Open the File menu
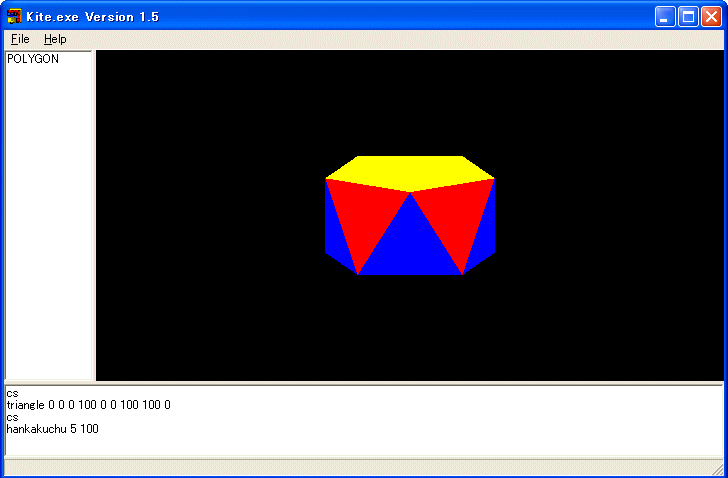The image size is (728, 478). (20, 39)
